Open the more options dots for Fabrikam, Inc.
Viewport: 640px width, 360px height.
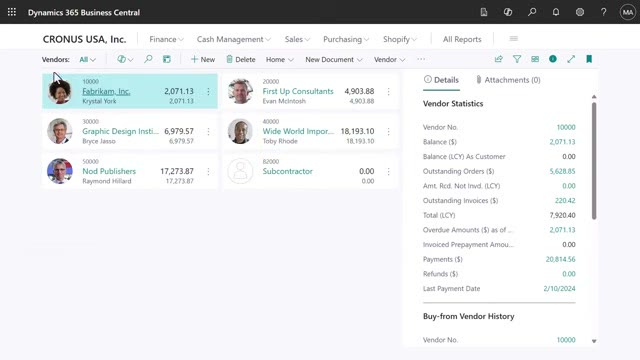point(208,91)
